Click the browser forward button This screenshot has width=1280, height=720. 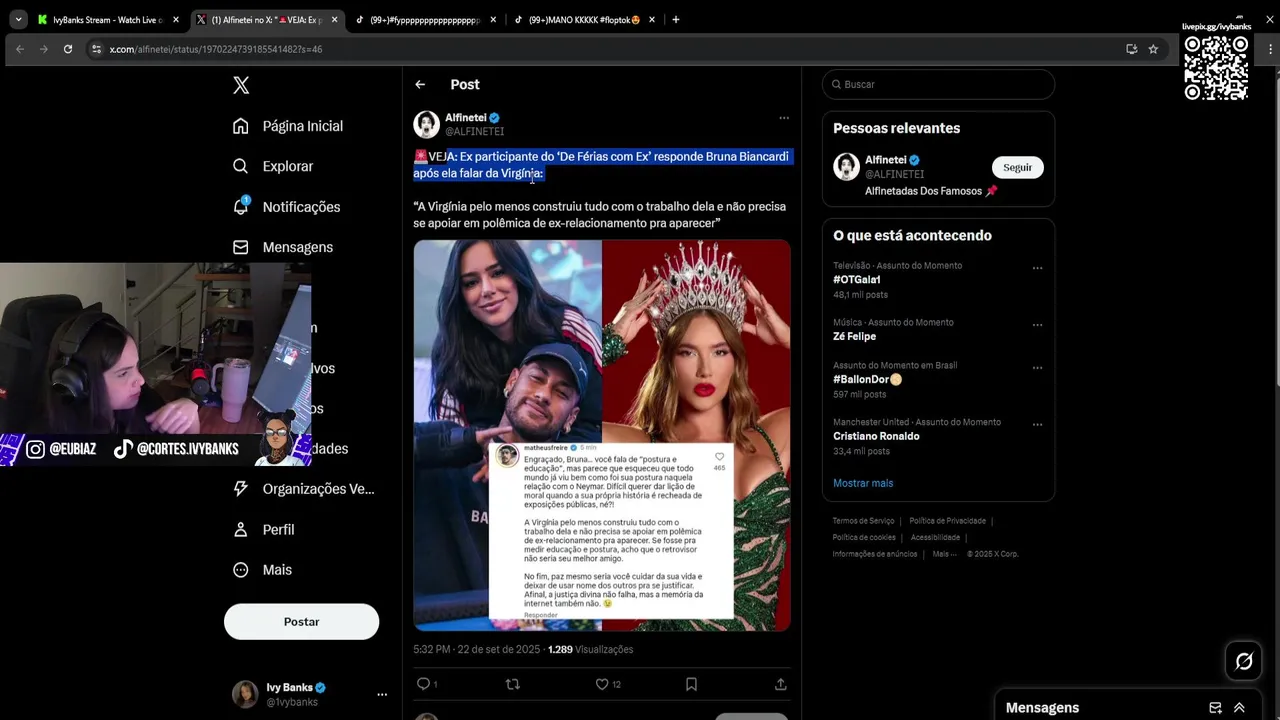pos(43,49)
